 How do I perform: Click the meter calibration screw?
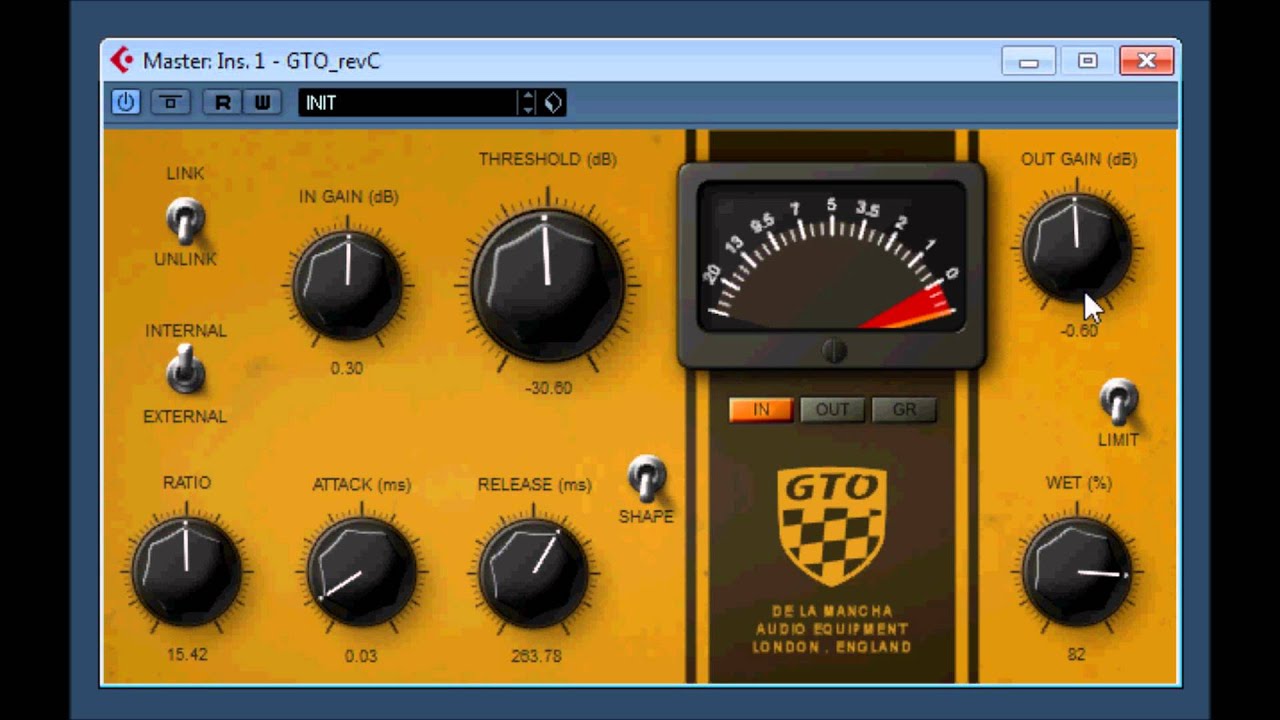click(x=834, y=351)
